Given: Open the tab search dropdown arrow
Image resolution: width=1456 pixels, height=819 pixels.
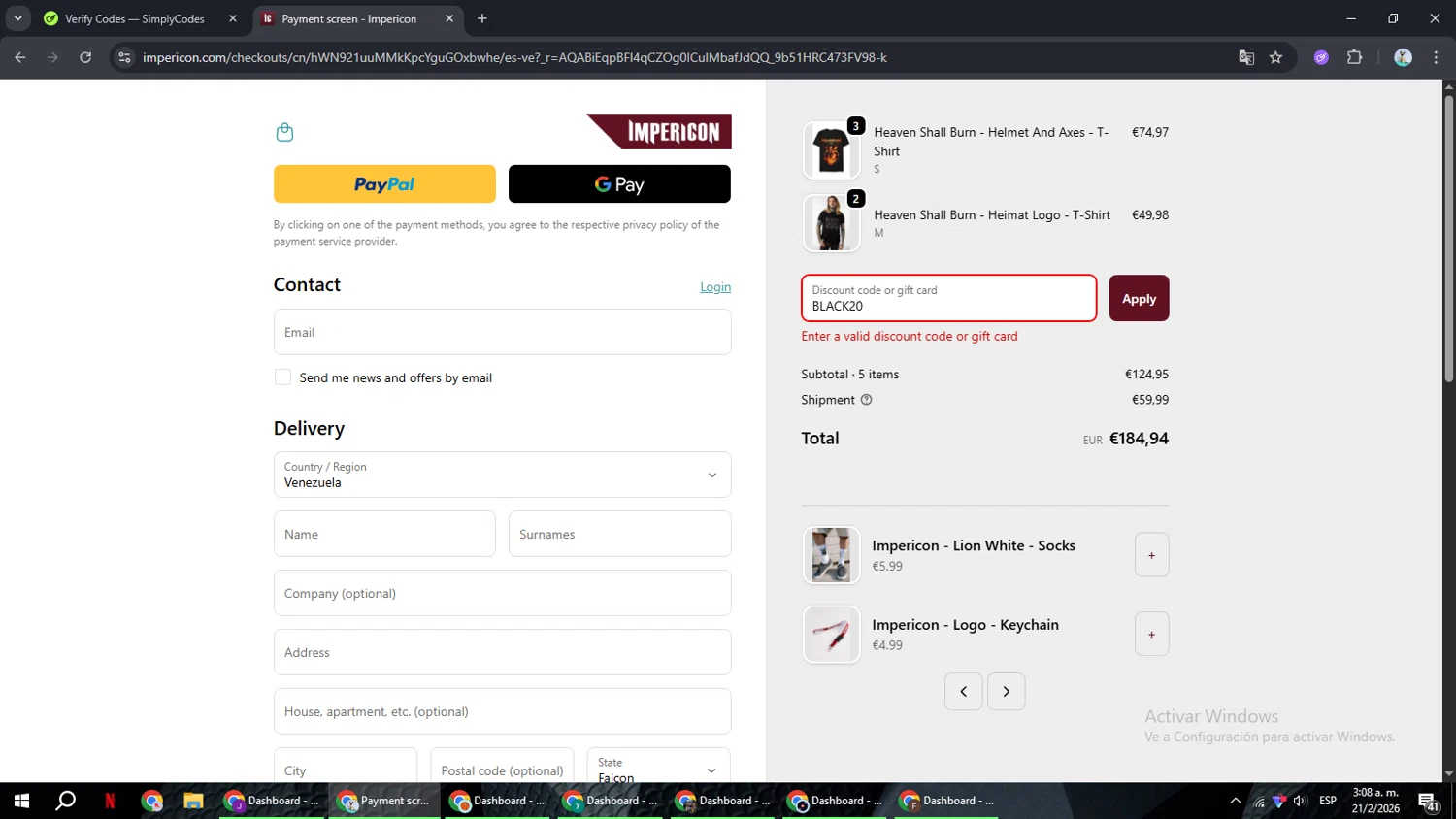Looking at the screenshot, I should pyautogui.click(x=17, y=18).
